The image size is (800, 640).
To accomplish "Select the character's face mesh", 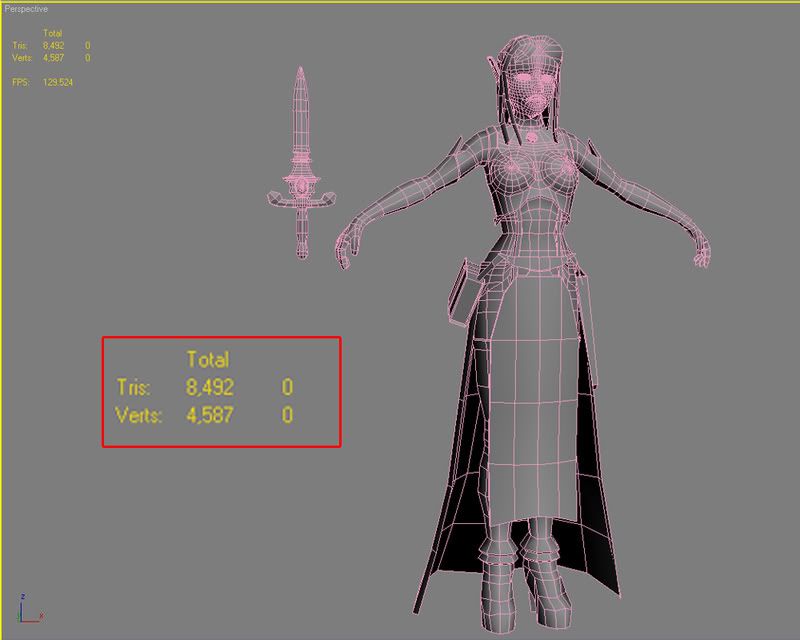I will pyautogui.click(x=530, y=86).
